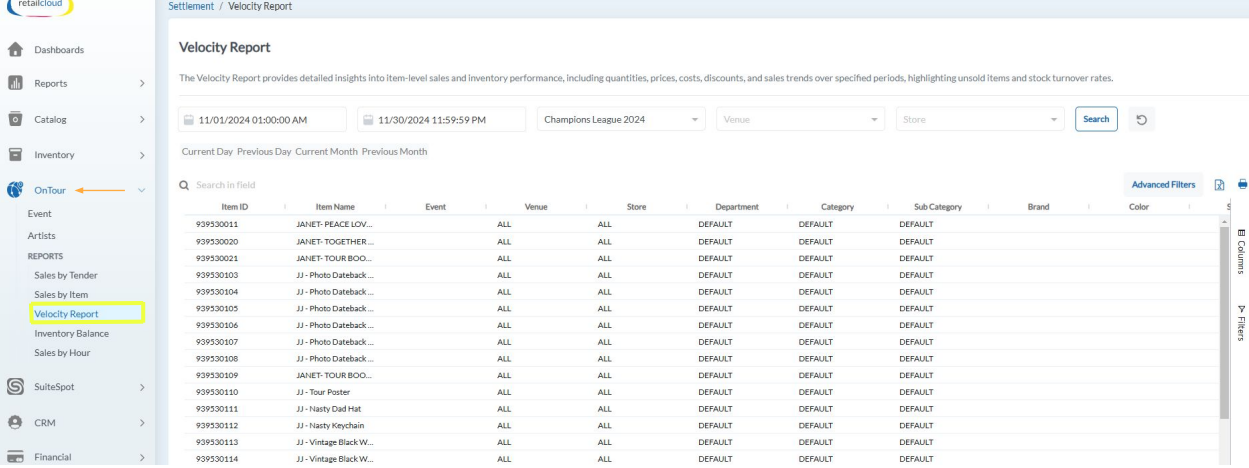Select Velocity Report in sidebar
The height and width of the screenshot is (468, 1249).
pos(66,314)
